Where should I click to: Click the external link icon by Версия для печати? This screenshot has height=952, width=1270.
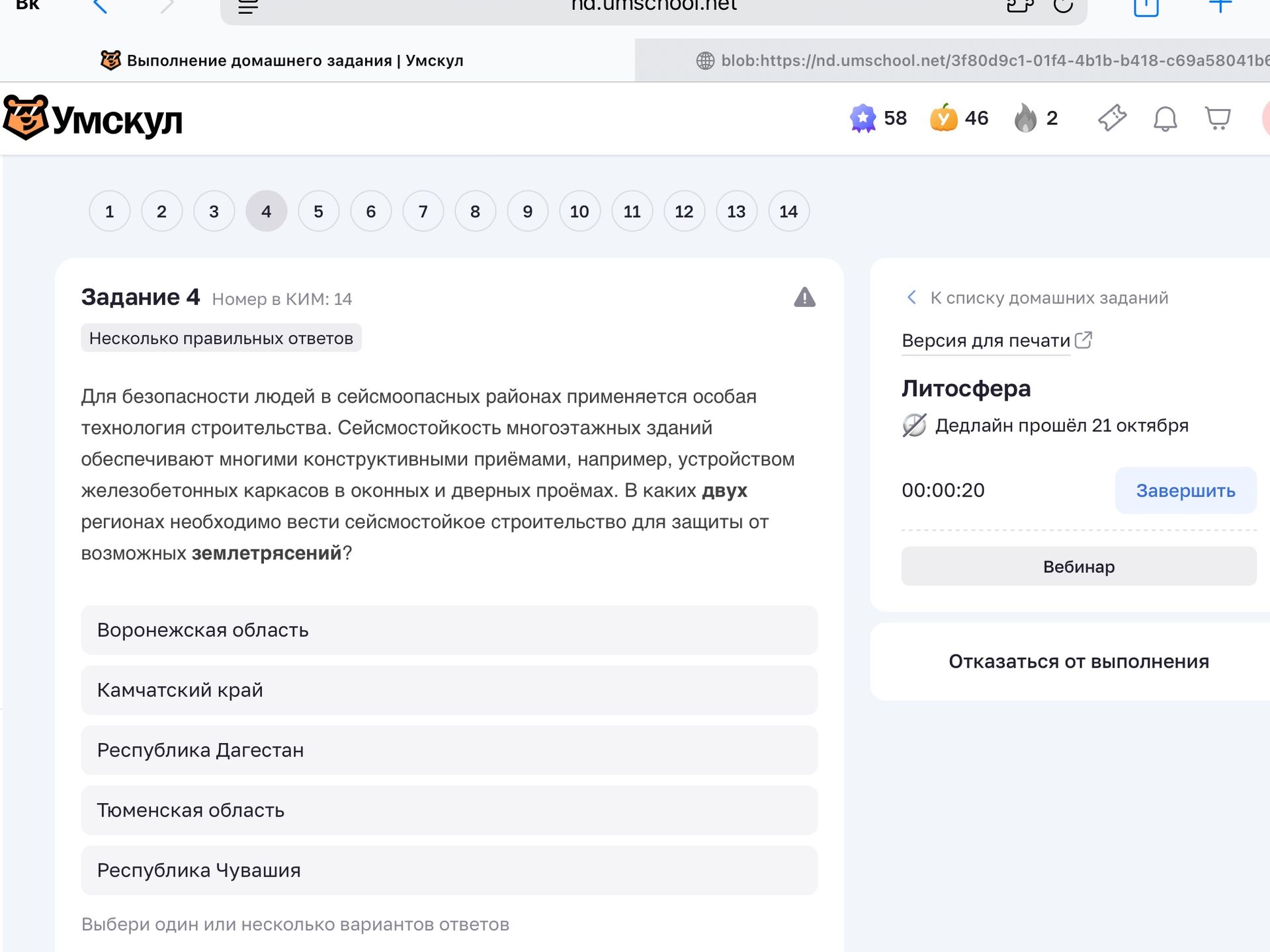tap(1083, 340)
